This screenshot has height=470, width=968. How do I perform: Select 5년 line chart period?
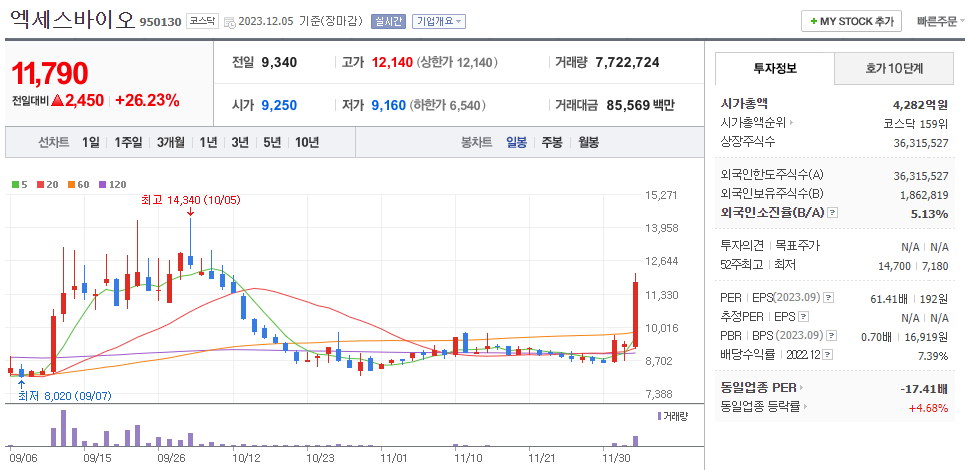pyautogui.click(x=272, y=143)
